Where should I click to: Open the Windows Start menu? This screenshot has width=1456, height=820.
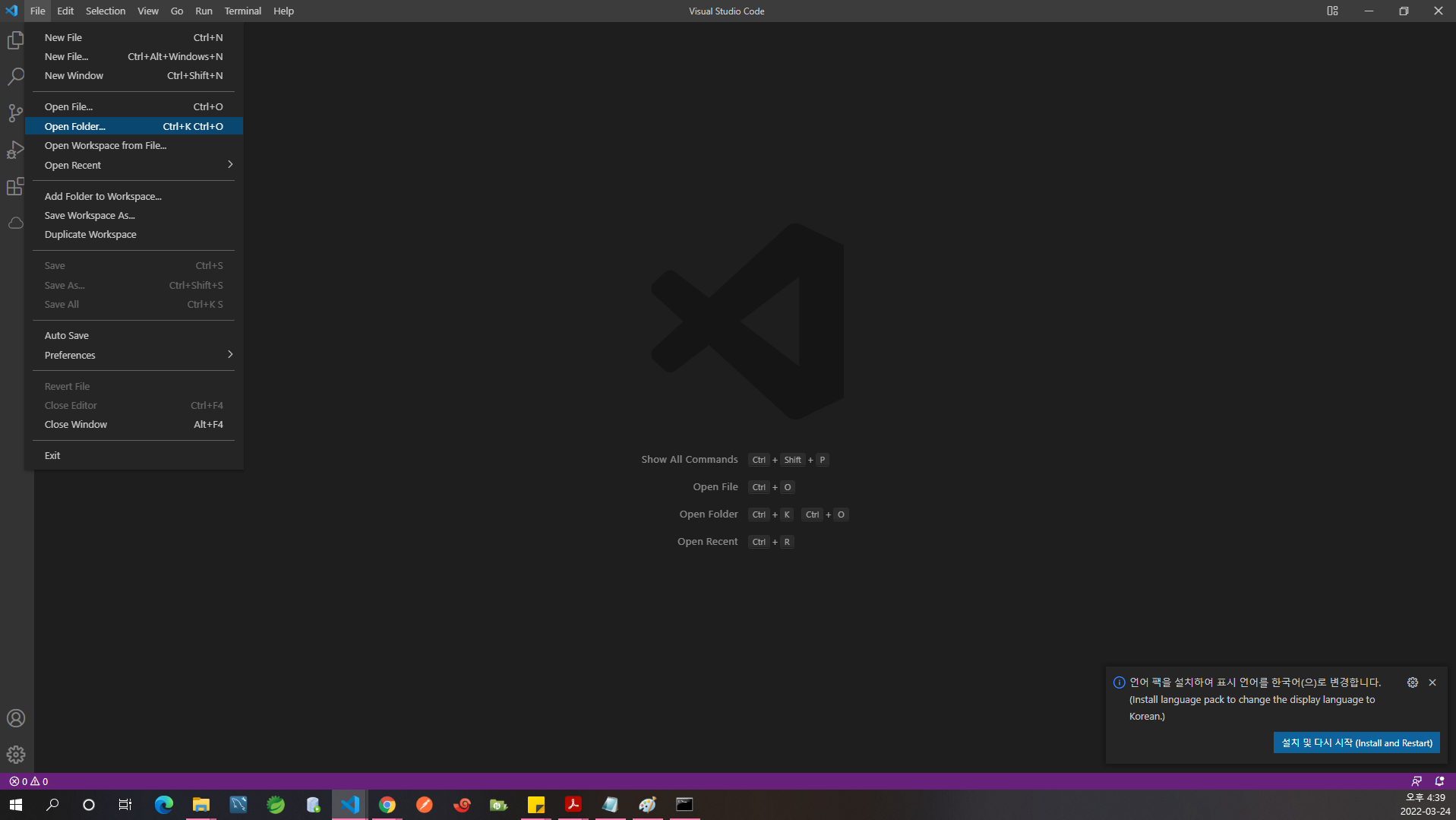16,805
